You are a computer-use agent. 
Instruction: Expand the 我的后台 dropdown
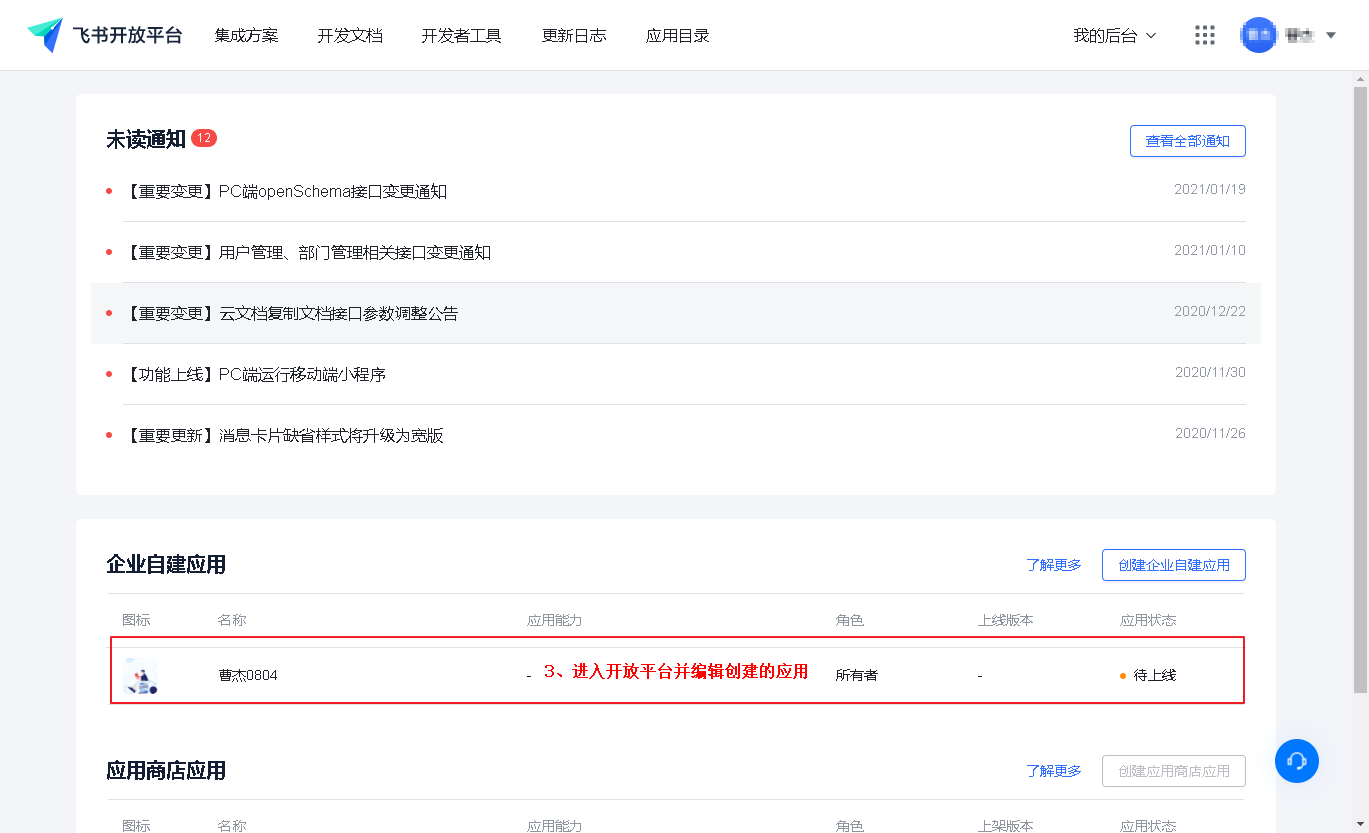pos(1114,35)
